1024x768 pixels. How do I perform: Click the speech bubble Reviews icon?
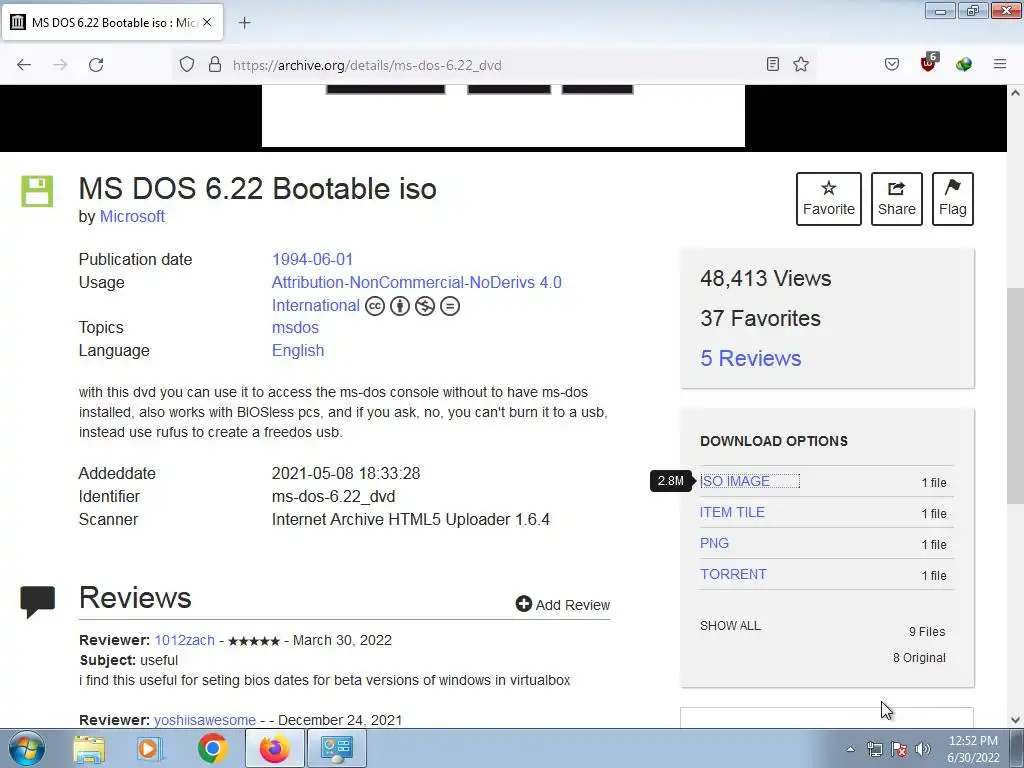[38, 601]
